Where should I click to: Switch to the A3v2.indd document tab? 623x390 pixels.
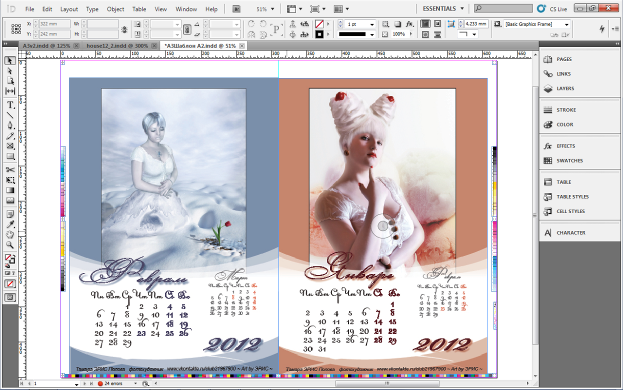pyautogui.click(x=46, y=46)
